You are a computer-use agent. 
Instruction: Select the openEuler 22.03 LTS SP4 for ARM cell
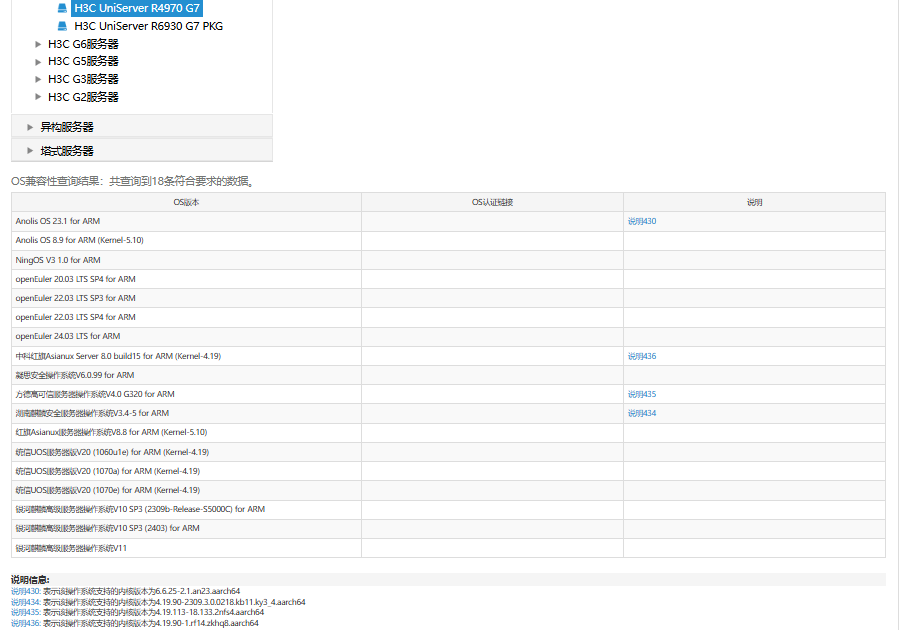click(x=186, y=317)
